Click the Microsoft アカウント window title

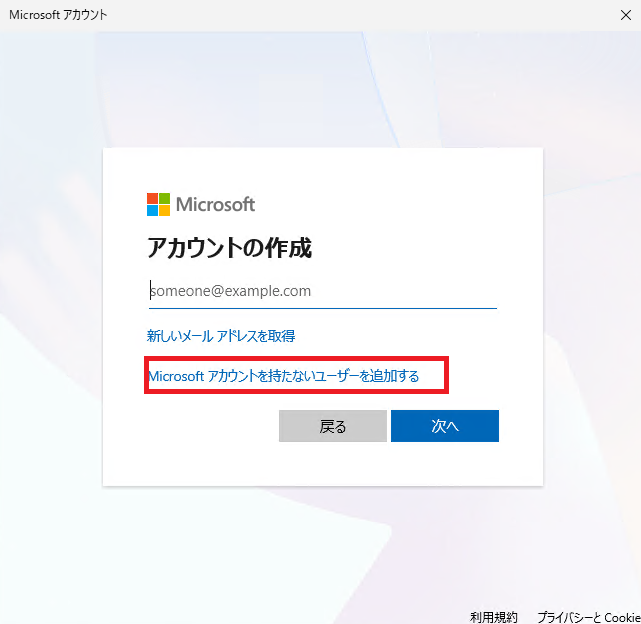click(58, 15)
